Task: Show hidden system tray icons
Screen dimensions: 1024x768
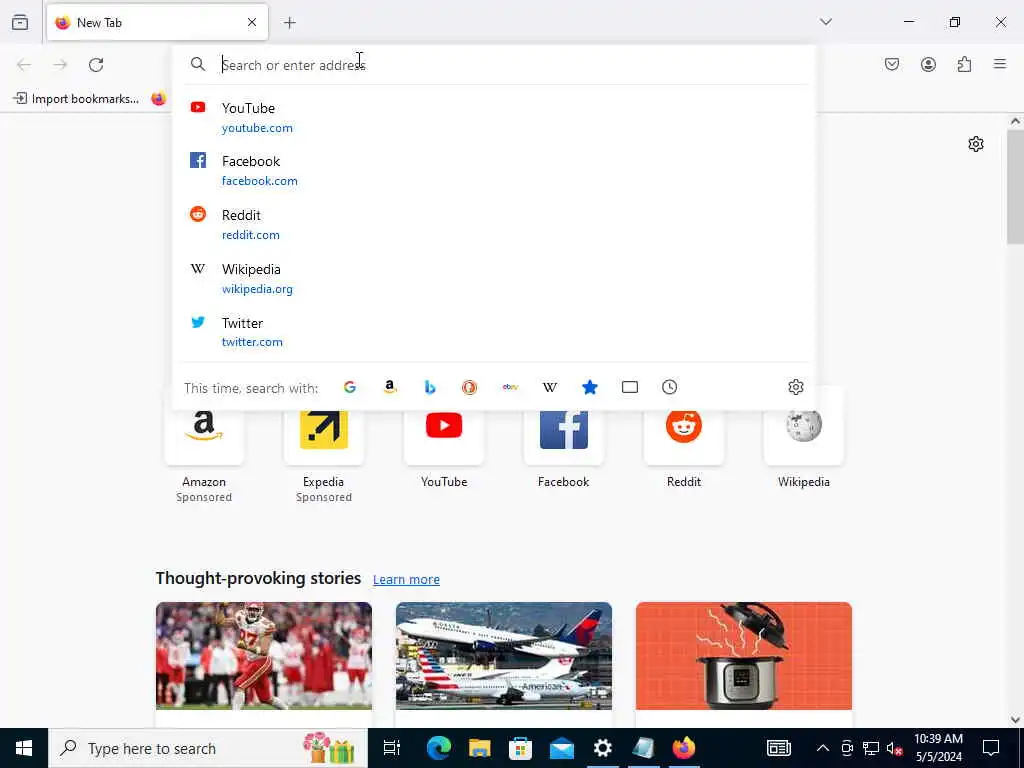Action: click(x=823, y=748)
